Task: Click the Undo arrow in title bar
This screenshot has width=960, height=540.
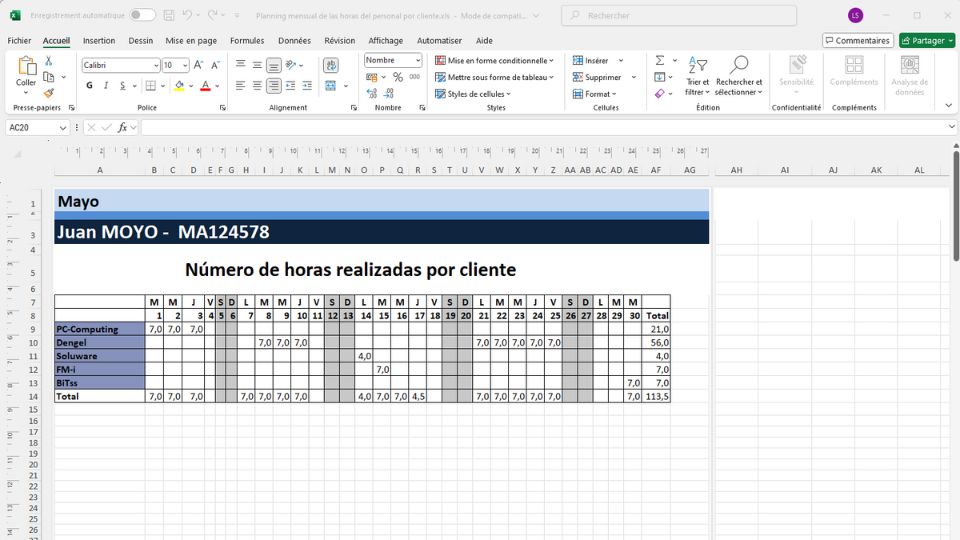Action: pos(187,15)
